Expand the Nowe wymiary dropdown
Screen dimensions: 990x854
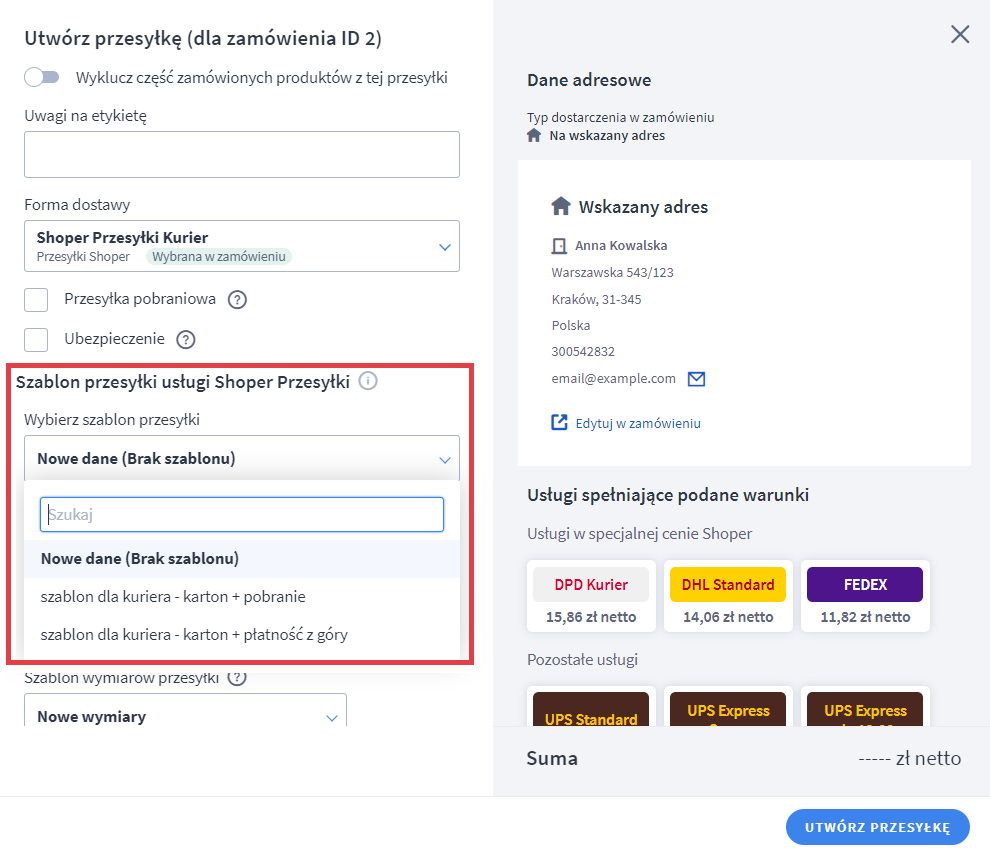pos(185,716)
